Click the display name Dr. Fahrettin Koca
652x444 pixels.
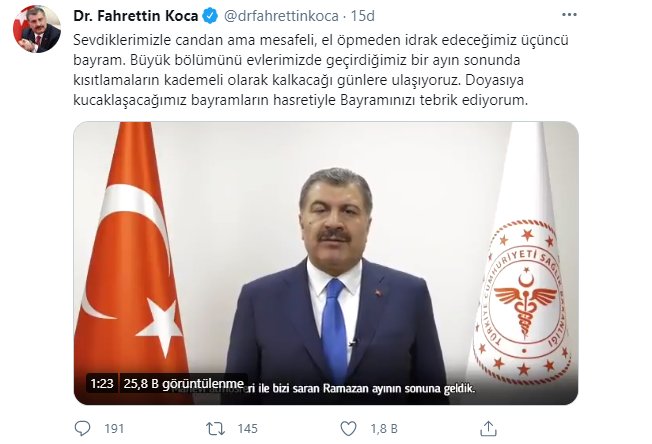[x=136, y=16]
